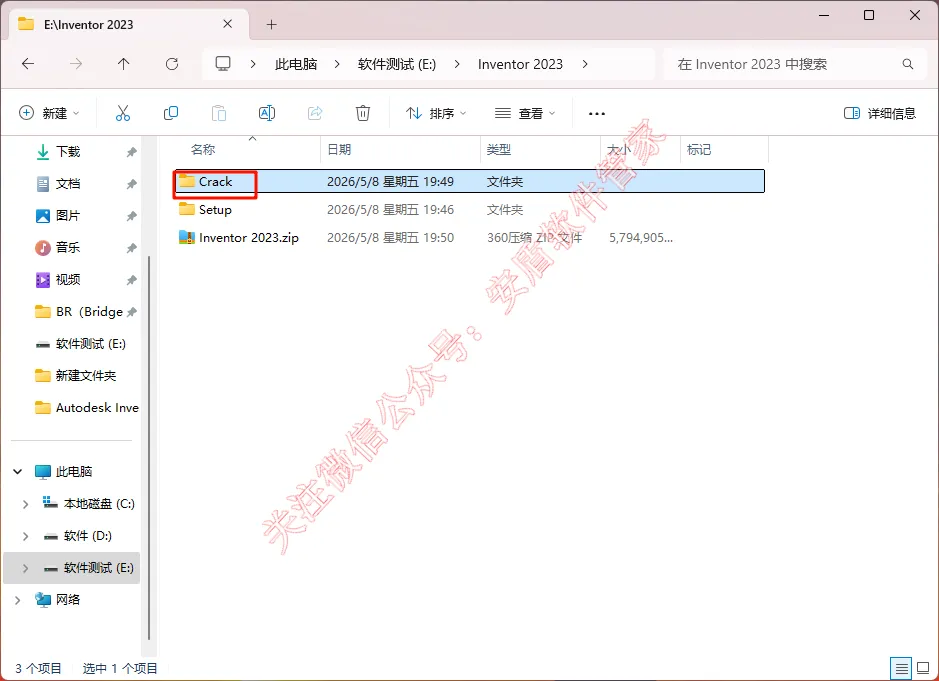Click Inventor 2023 in the breadcrumb
Screen dimensions: 939x681
[x=520, y=64]
